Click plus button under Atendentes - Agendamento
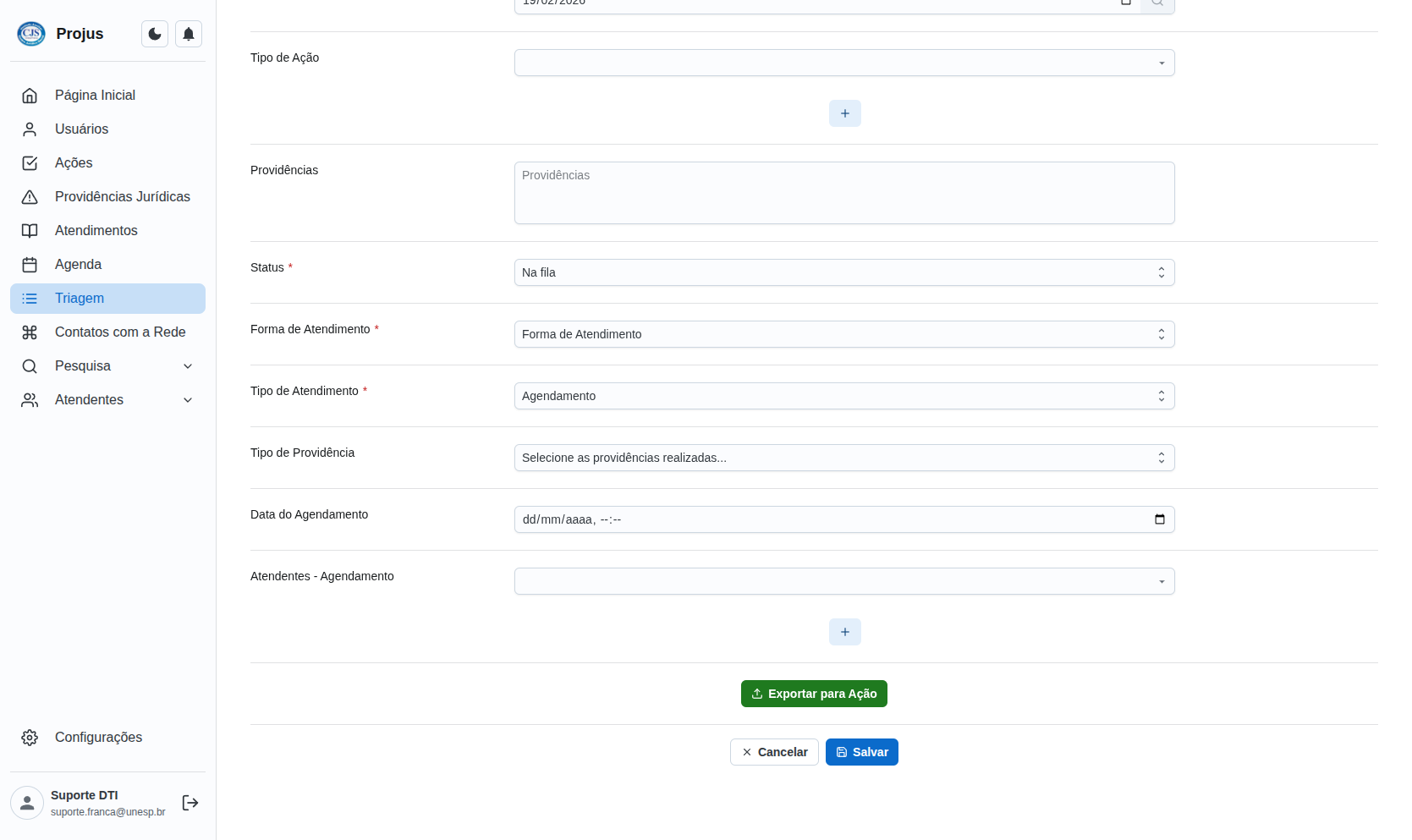This screenshot has height=840, width=1412. 844,632
